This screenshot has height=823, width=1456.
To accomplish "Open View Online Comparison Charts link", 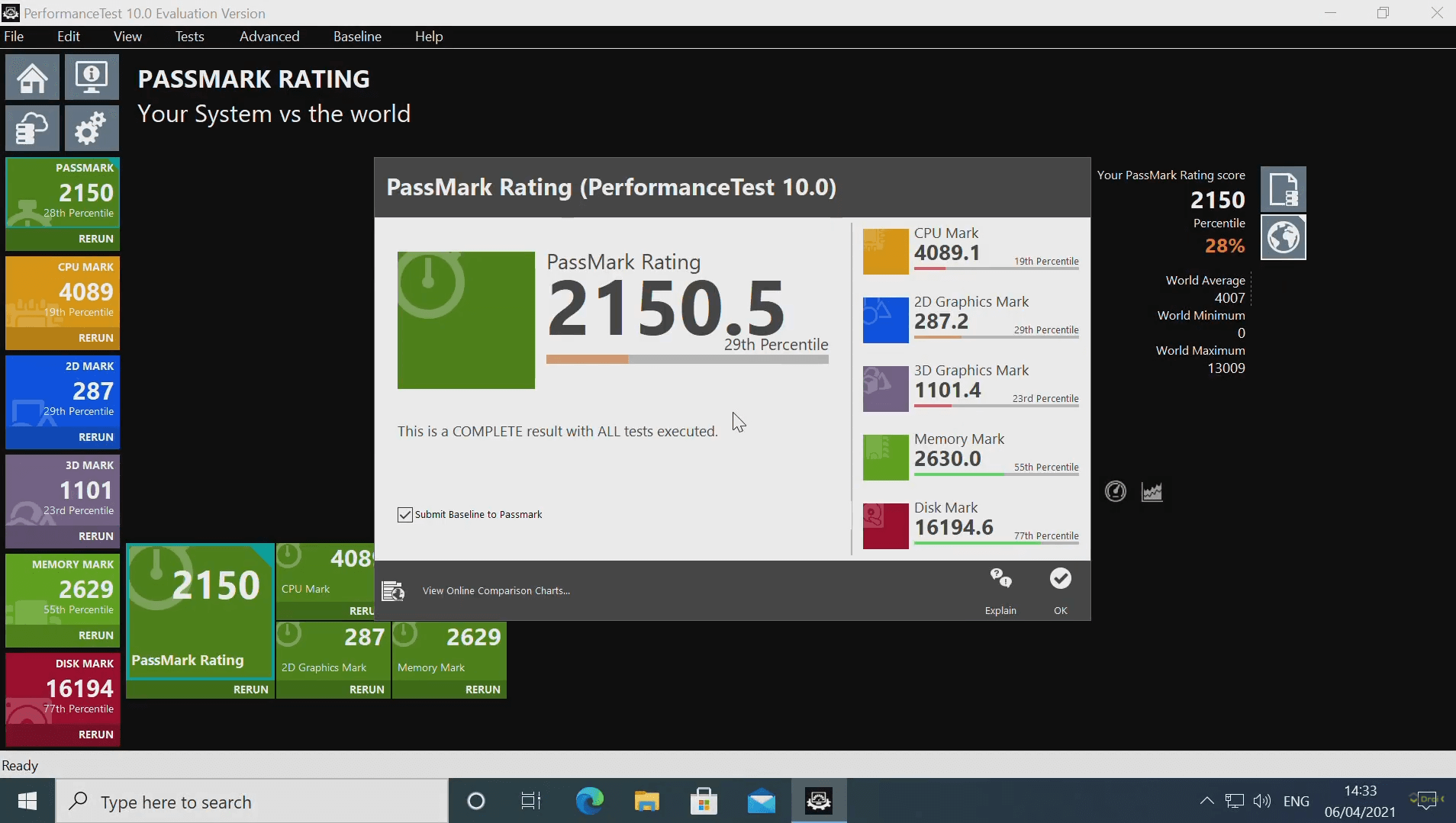I will click(496, 591).
